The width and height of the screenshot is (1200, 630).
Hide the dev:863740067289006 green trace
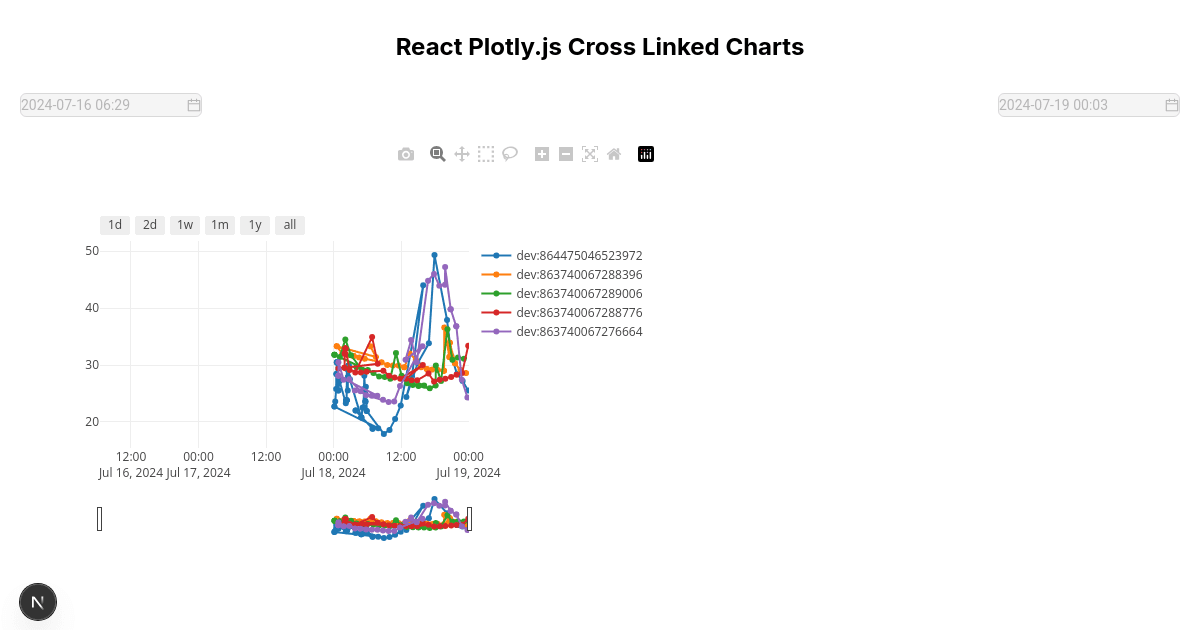point(578,293)
